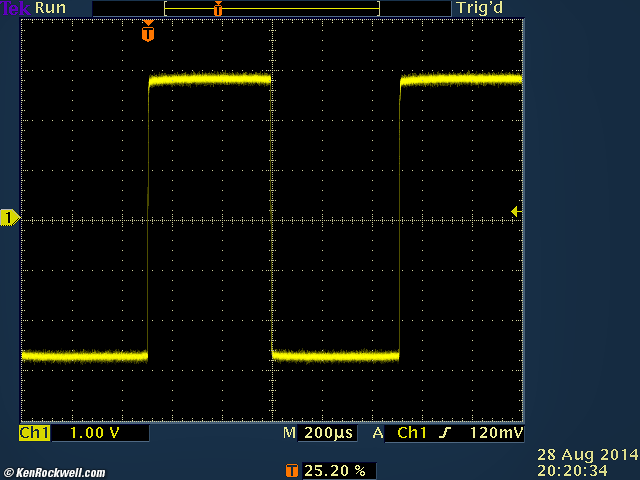Toggle the highlighted Ch1 channel label
This screenshot has height=480, width=640.
click(x=34, y=433)
